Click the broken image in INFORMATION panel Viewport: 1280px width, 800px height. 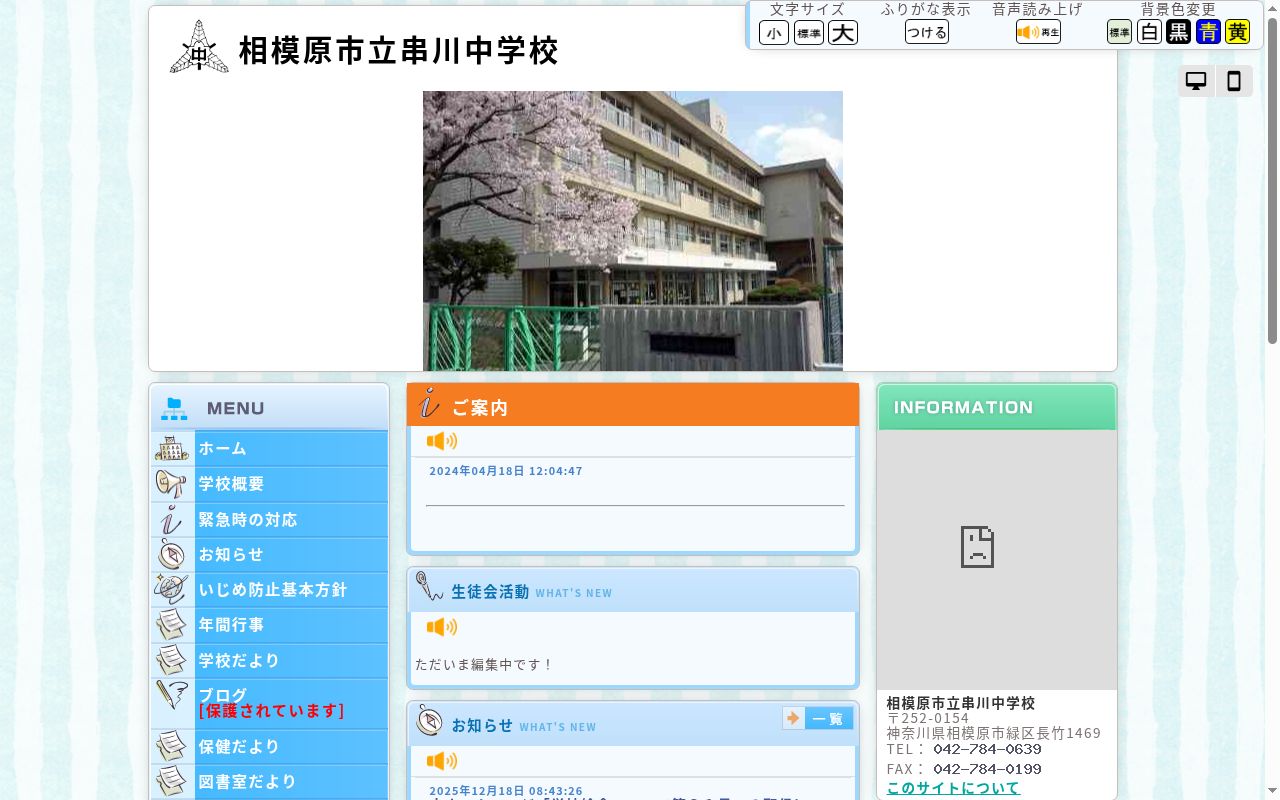tap(977, 547)
